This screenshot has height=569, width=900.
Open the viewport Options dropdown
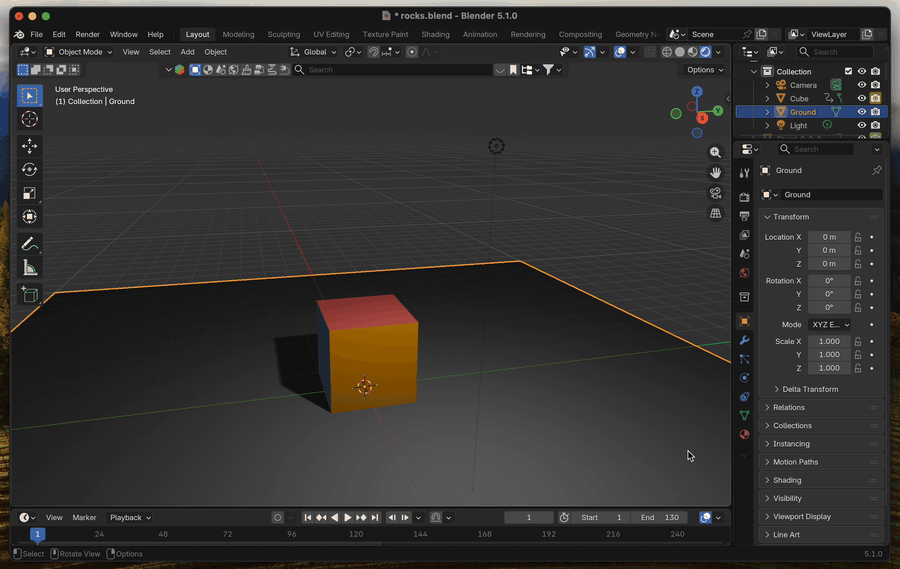click(705, 69)
